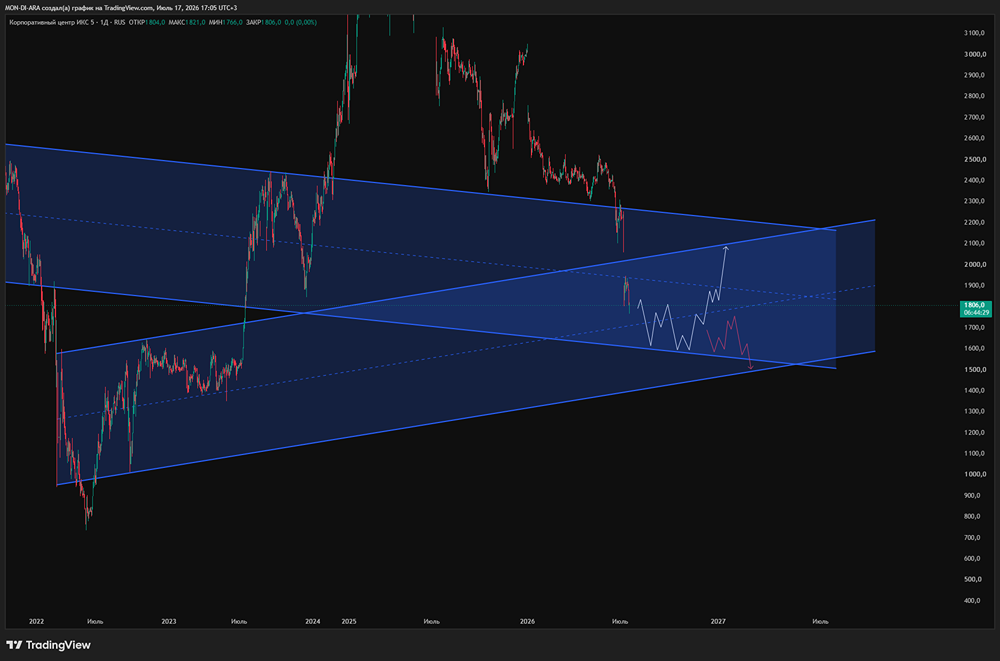Viewport: 1000px width, 661px height.
Task: Click the ЗАКР 1806,0 close value
Action: pyautogui.click(x=263, y=22)
